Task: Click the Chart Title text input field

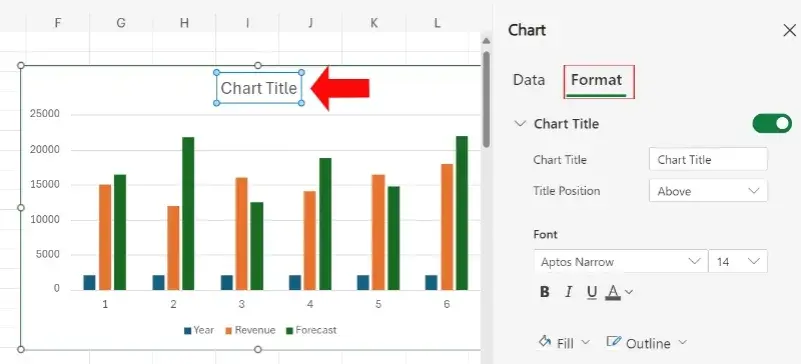Action: pyautogui.click(x=708, y=160)
